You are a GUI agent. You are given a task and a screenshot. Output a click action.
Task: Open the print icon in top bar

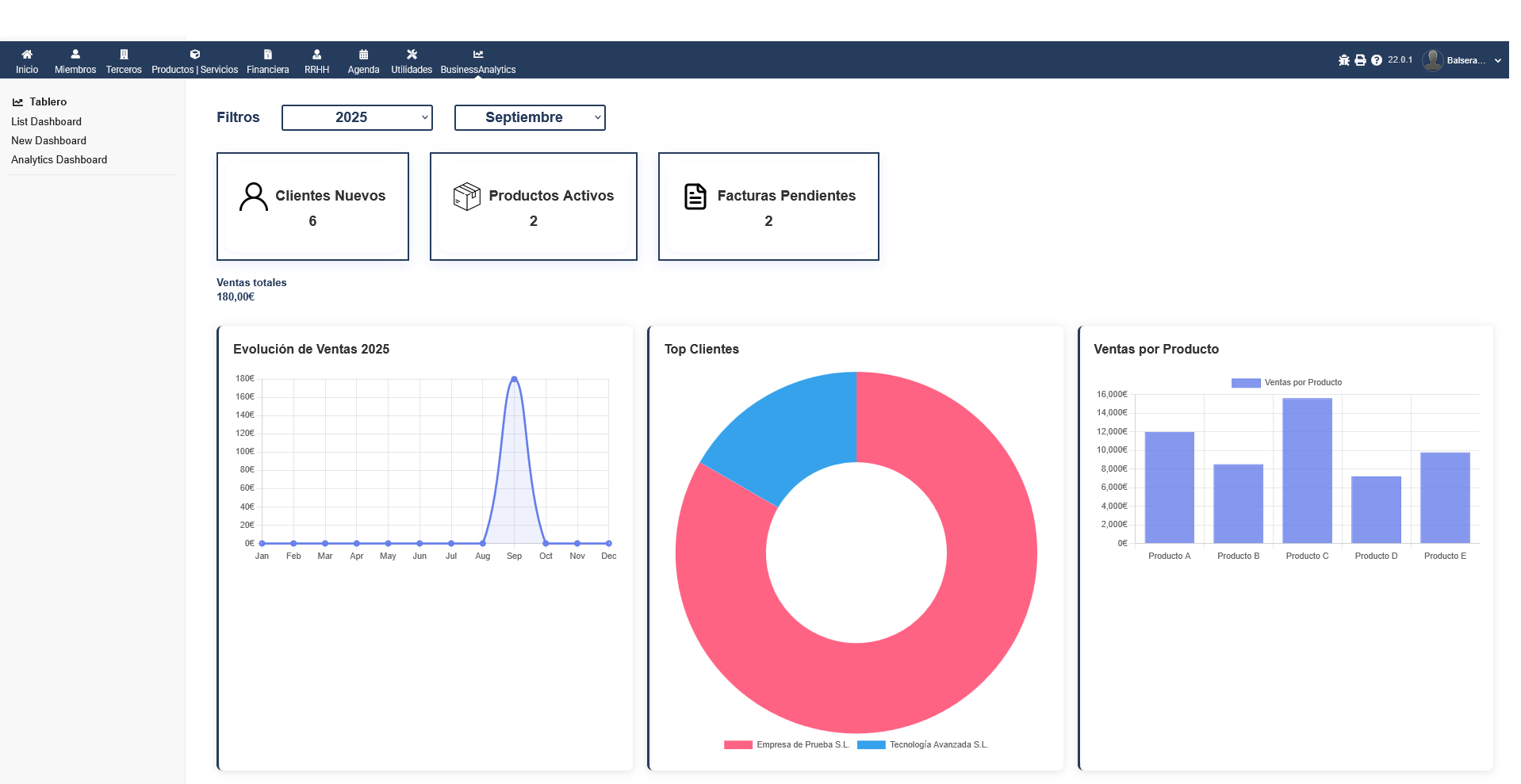pyautogui.click(x=1359, y=59)
